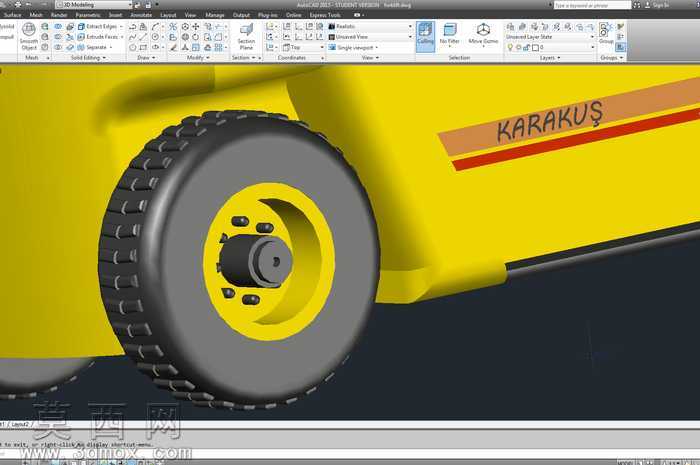
Task: Expand the Draw panel
Action: [146, 58]
